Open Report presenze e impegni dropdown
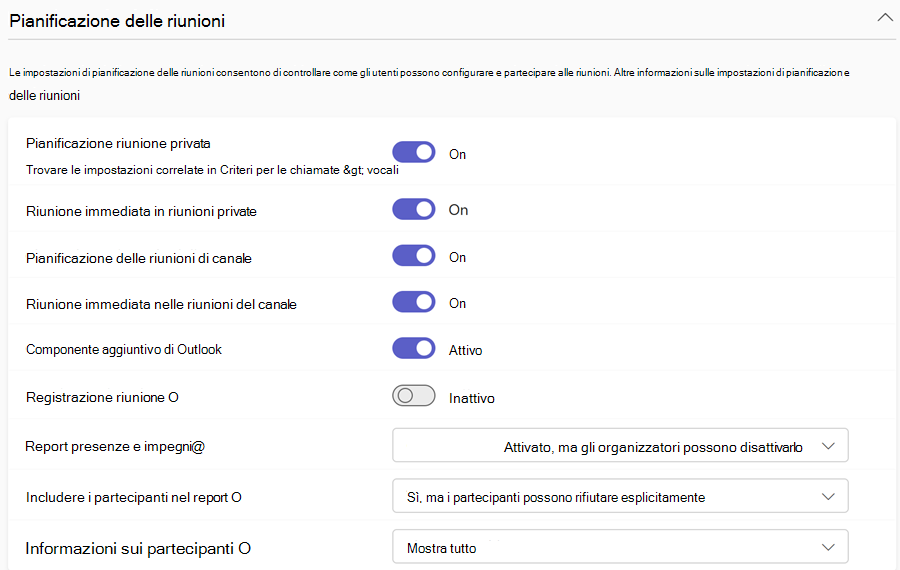 point(620,445)
